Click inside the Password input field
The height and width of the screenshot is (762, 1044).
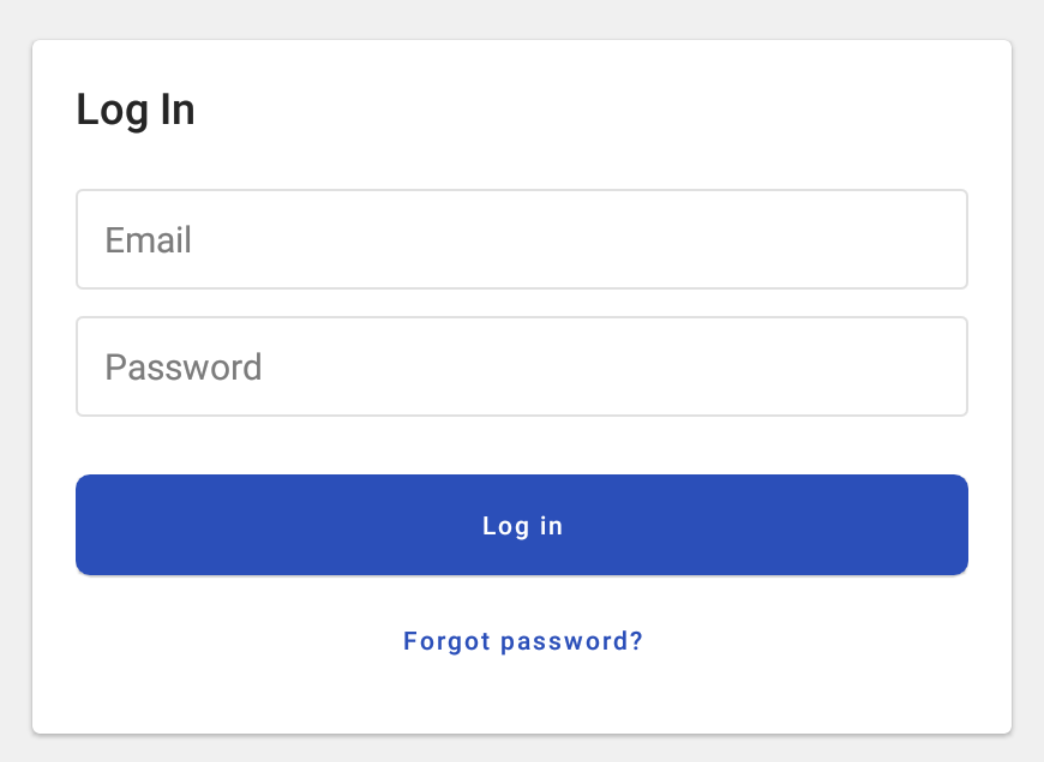point(522,366)
